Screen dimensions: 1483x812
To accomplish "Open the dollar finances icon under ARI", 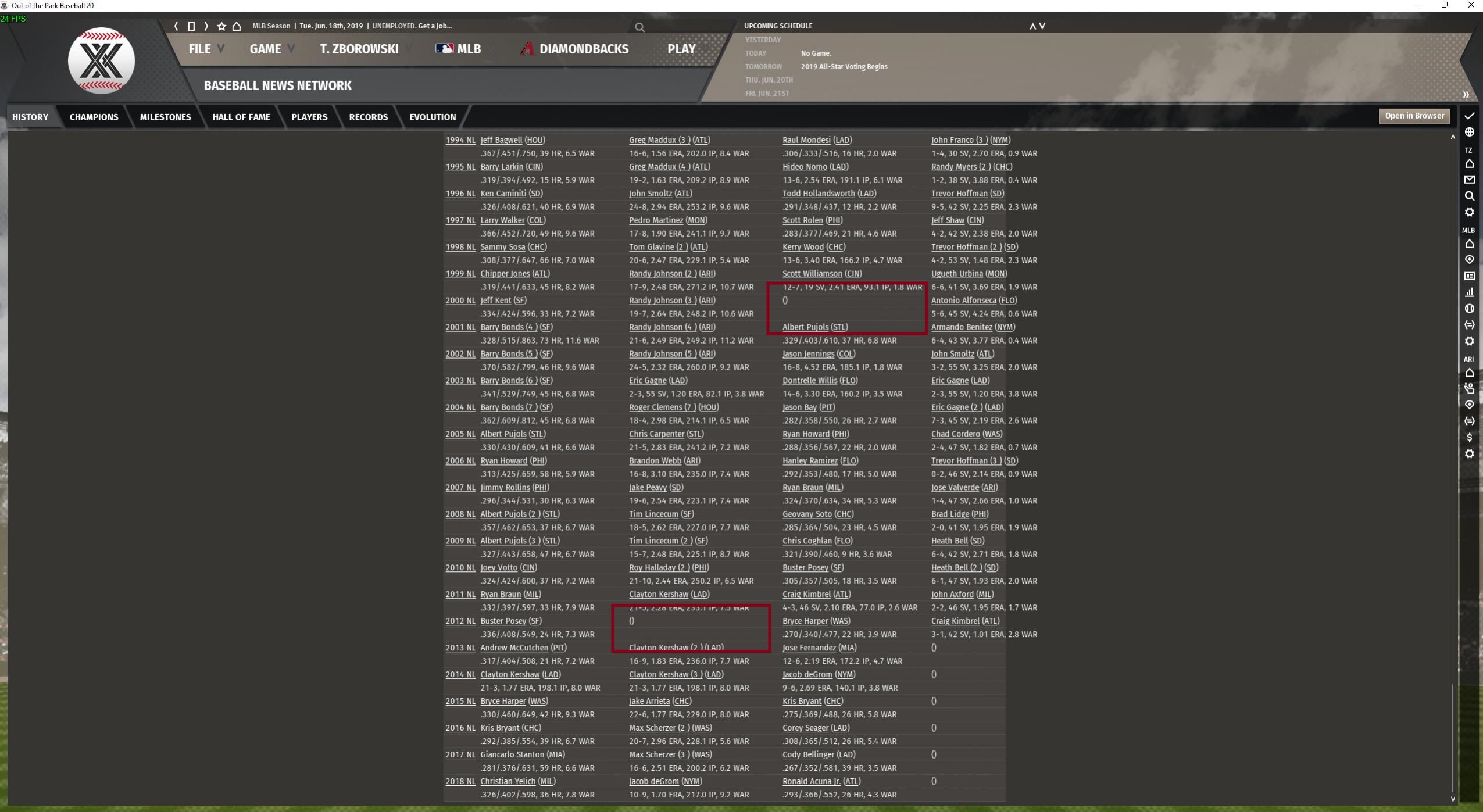I will point(1469,437).
